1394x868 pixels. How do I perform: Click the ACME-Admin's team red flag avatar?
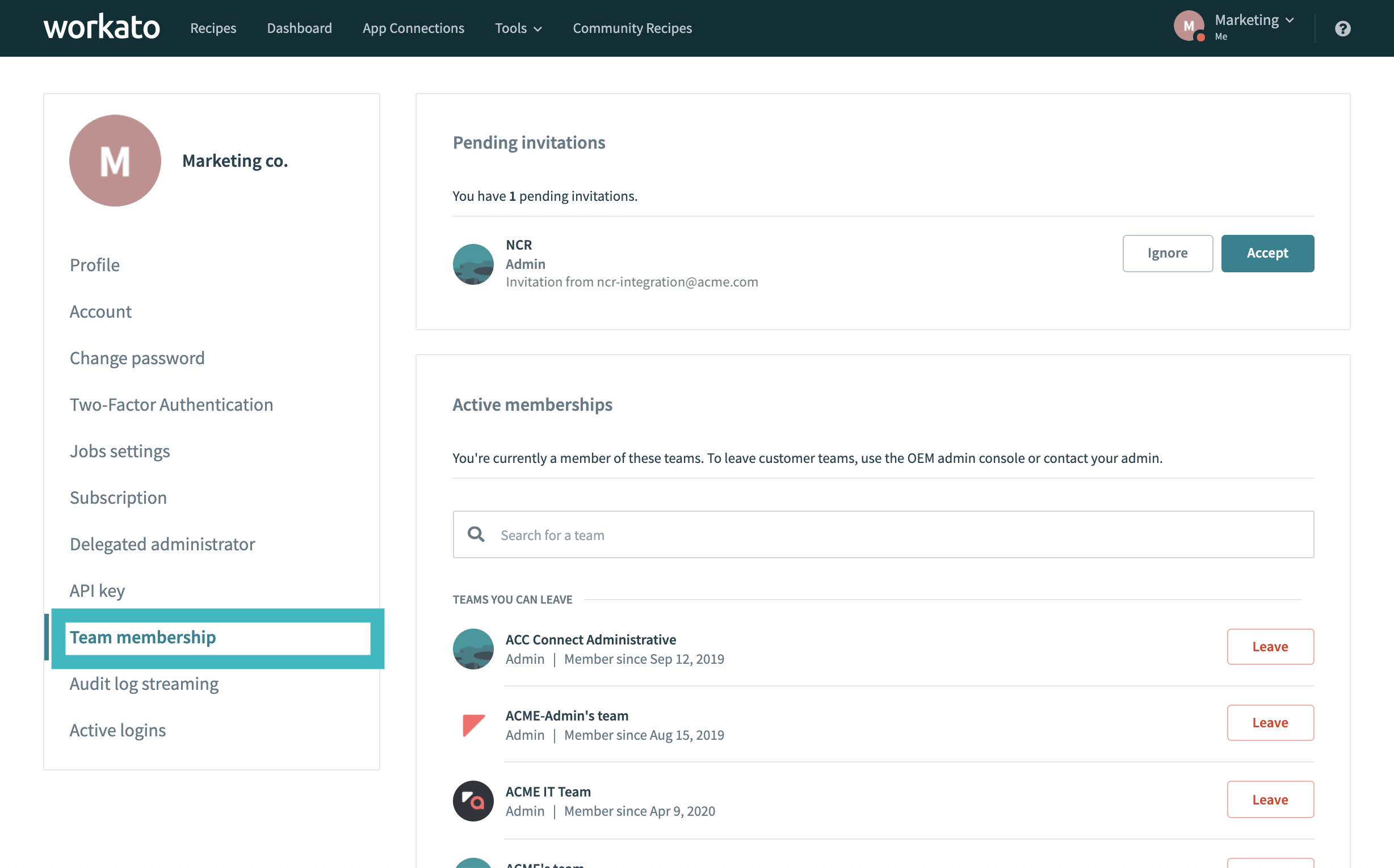click(473, 724)
